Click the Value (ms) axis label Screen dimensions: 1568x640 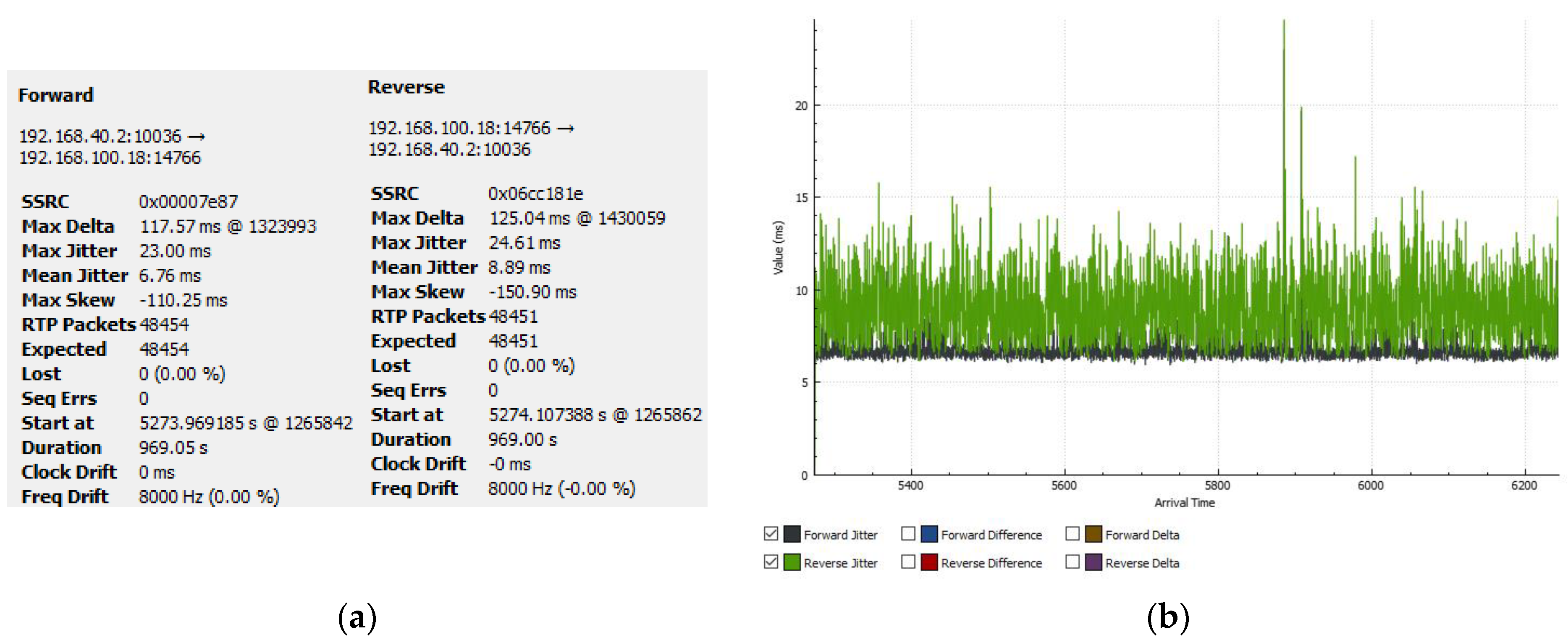click(778, 247)
